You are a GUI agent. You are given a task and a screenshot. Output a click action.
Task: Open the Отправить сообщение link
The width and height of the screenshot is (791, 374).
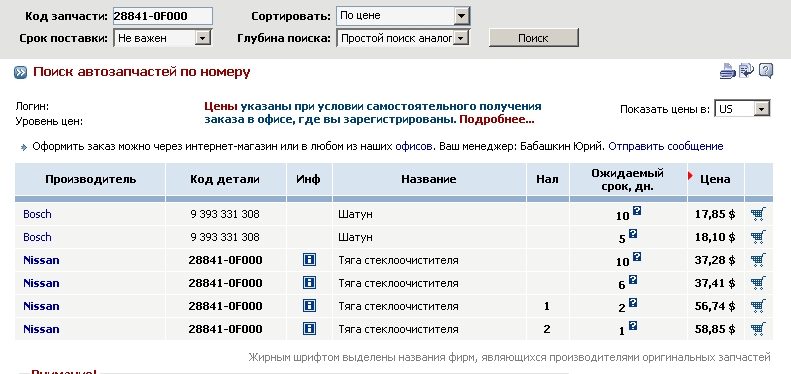[665, 146]
